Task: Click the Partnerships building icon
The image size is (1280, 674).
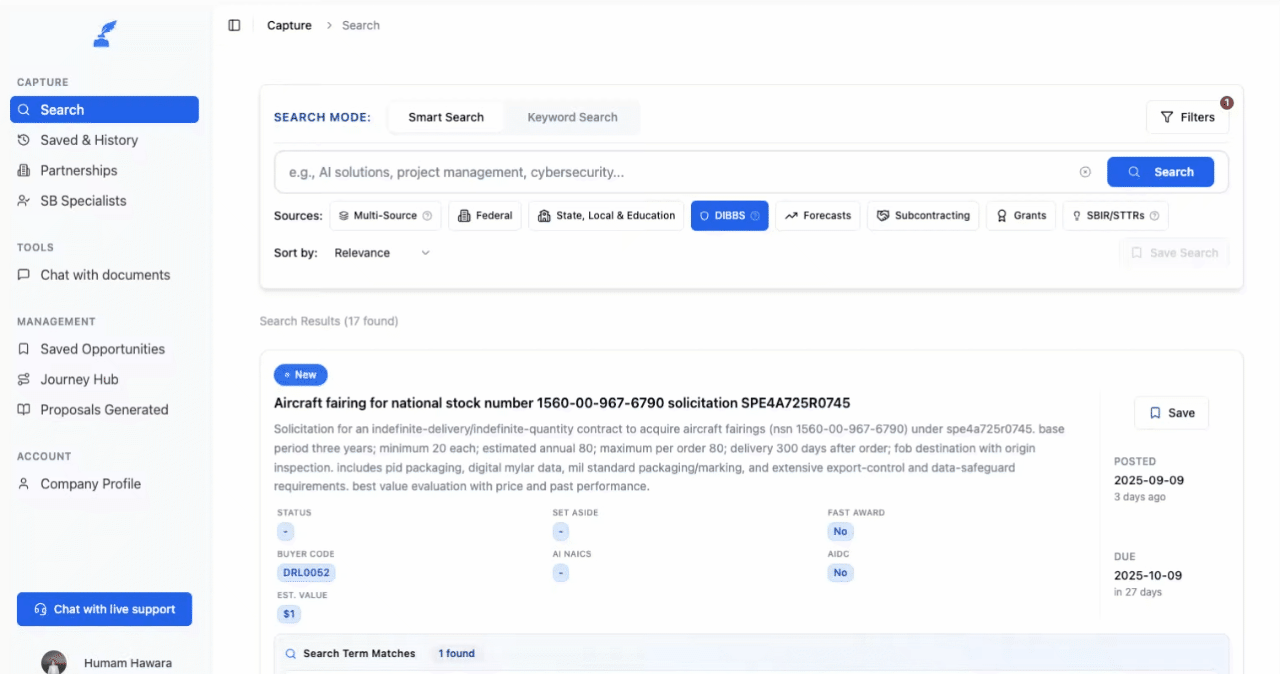Action: [x=24, y=170]
